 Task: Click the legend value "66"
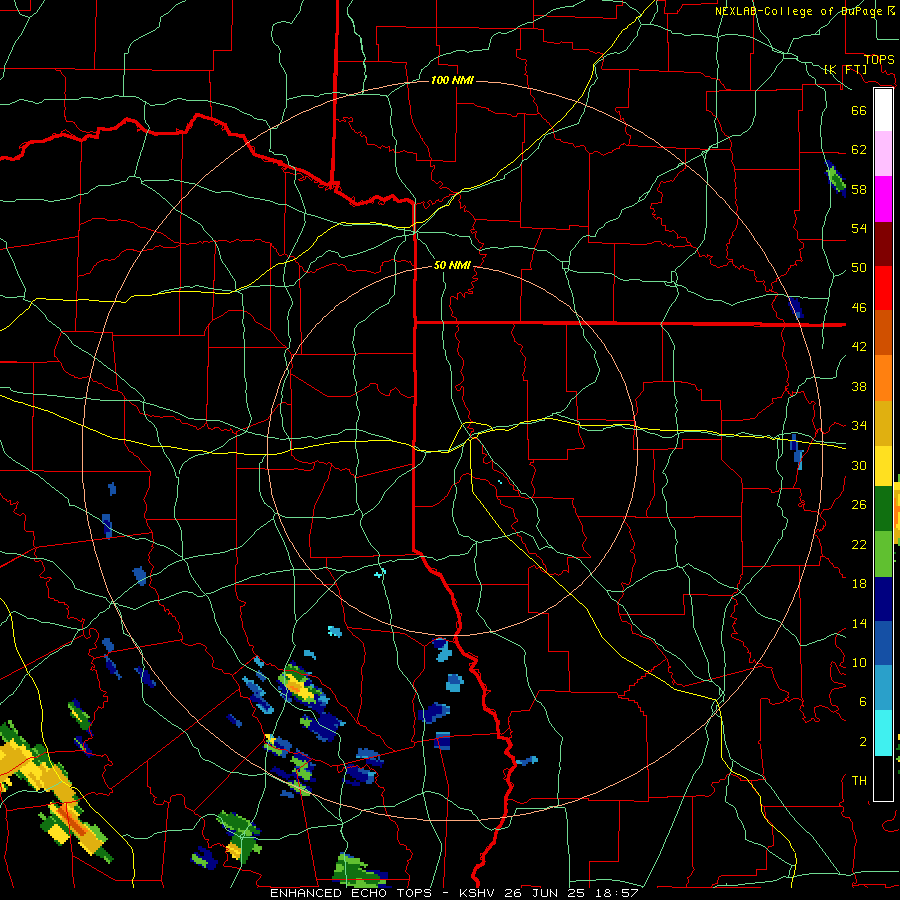859,110
